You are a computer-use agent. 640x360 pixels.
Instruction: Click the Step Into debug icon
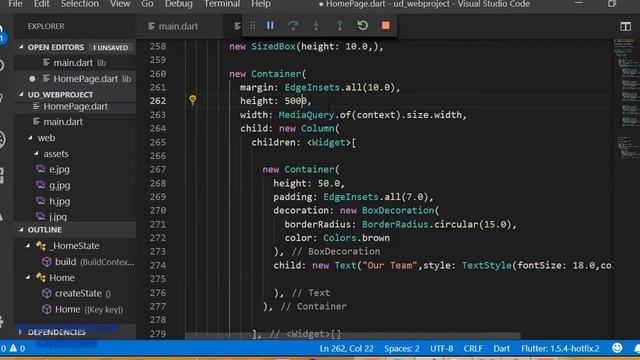[316, 26]
